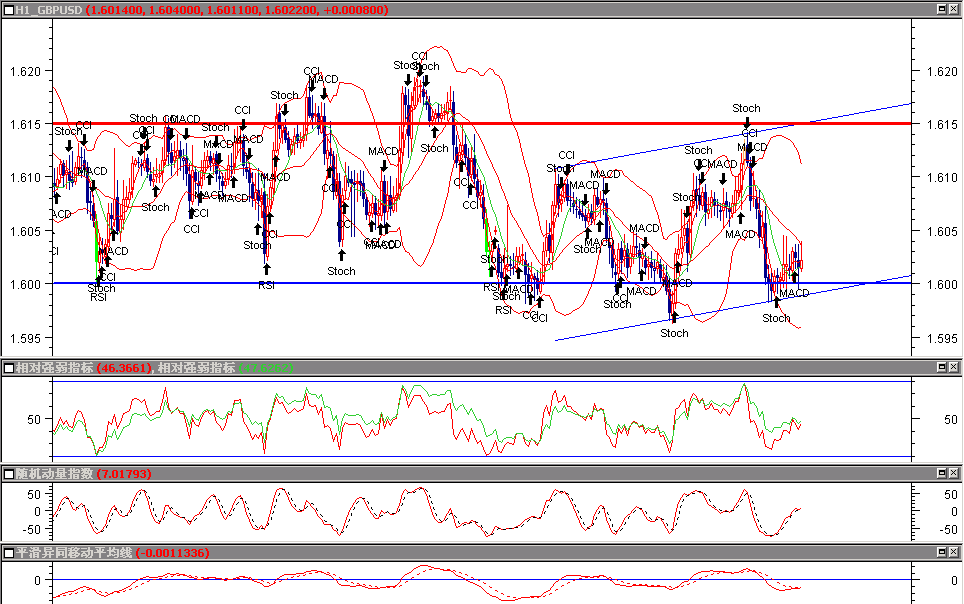Image resolution: width=964 pixels, height=604 pixels.
Task: Click the green RSI value 47.6262
Action: pyautogui.click(x=266, y=368)
